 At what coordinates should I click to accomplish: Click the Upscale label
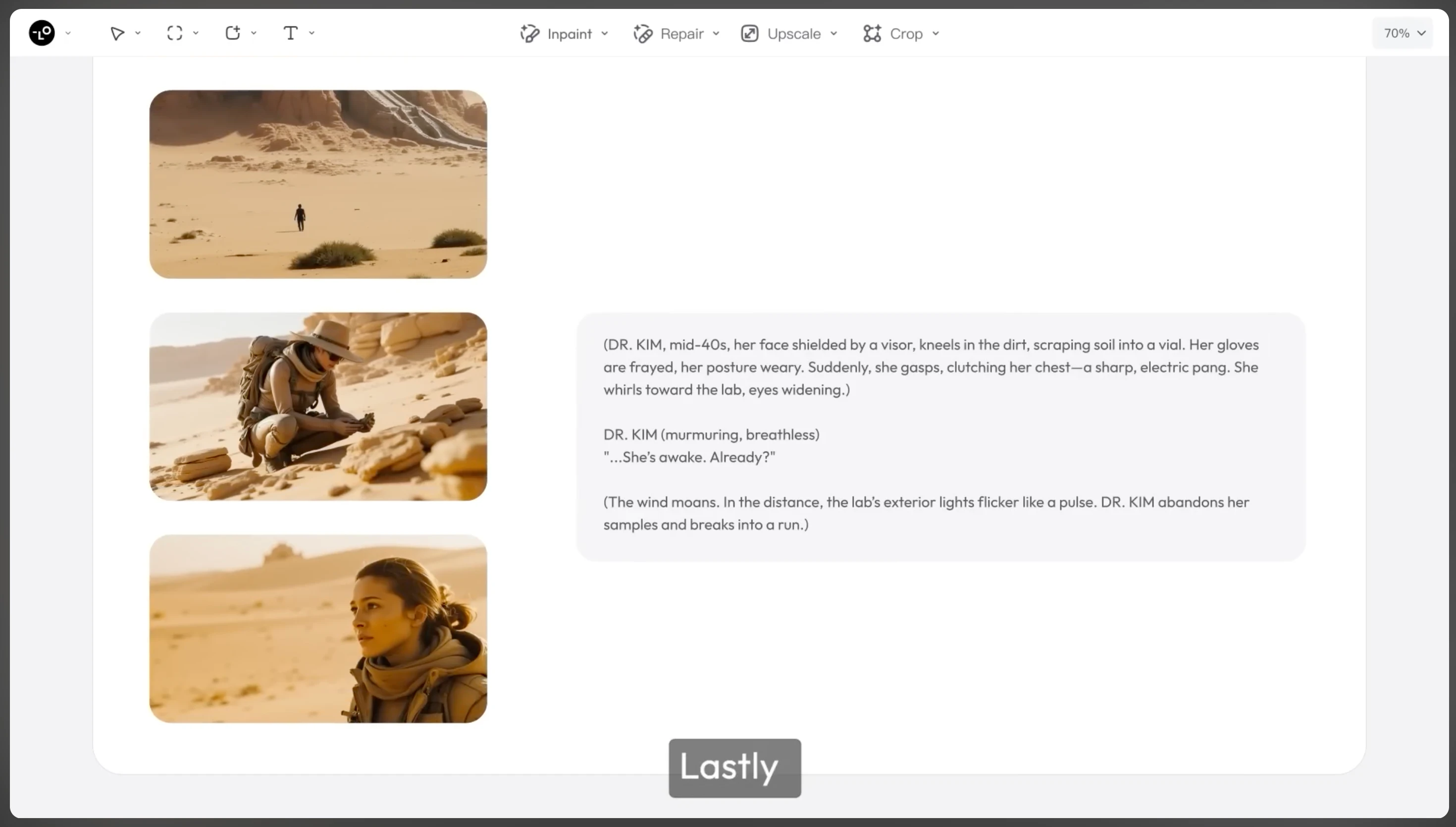794,34
